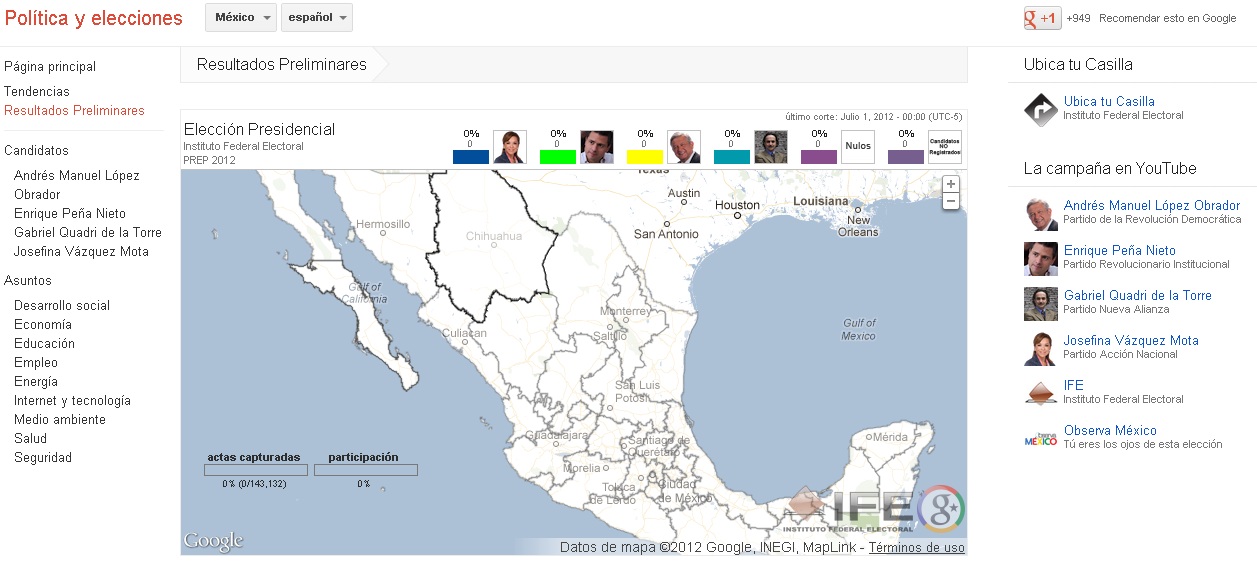Click the yellow party color swatch
The height and width of the screenshot is (566, 1257).
(645, 157)
